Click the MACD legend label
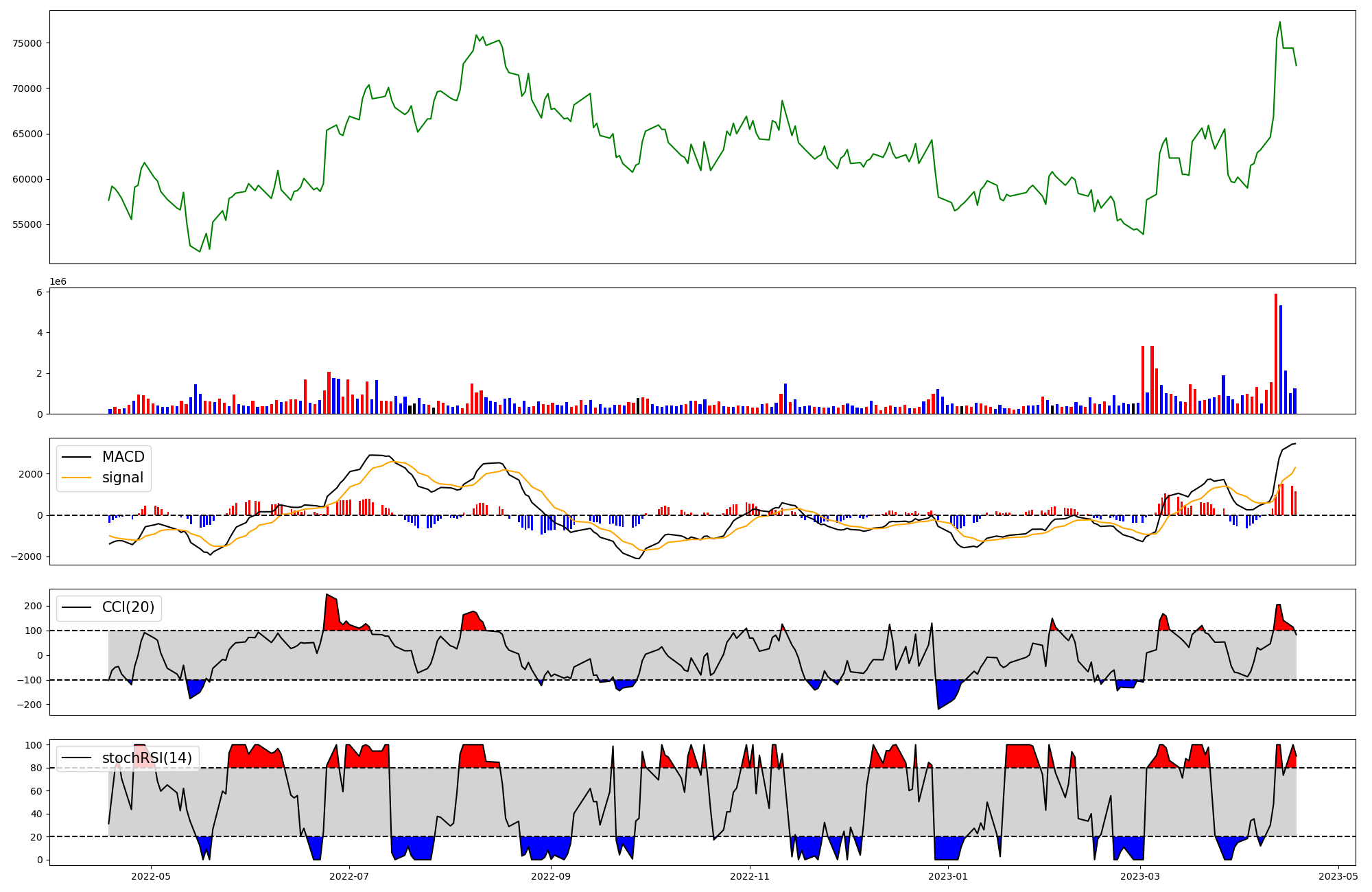Screen dimensions: 1372x892 (123, 457)
